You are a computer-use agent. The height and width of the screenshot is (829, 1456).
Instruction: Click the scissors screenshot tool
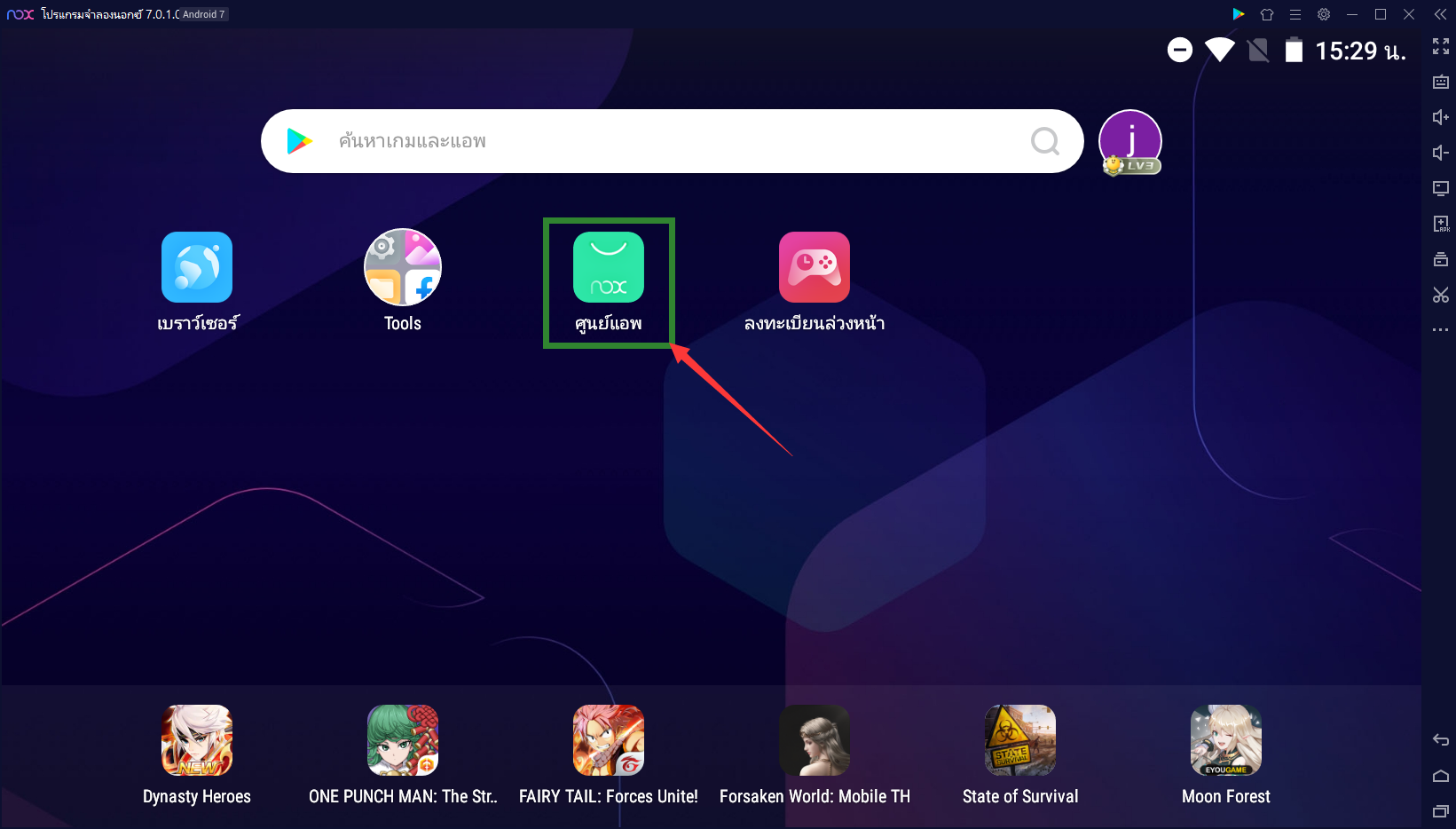coord(1440,295)
